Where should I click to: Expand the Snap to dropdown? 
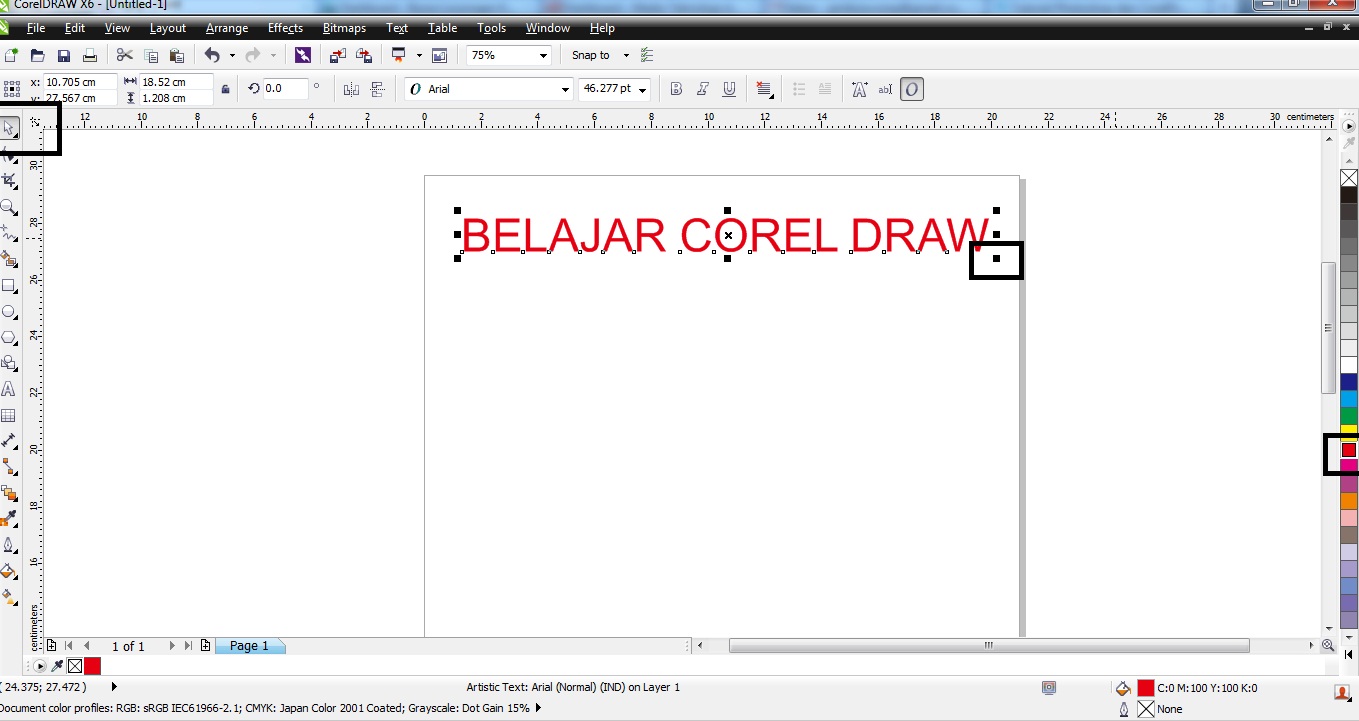[x=626, y=56]
